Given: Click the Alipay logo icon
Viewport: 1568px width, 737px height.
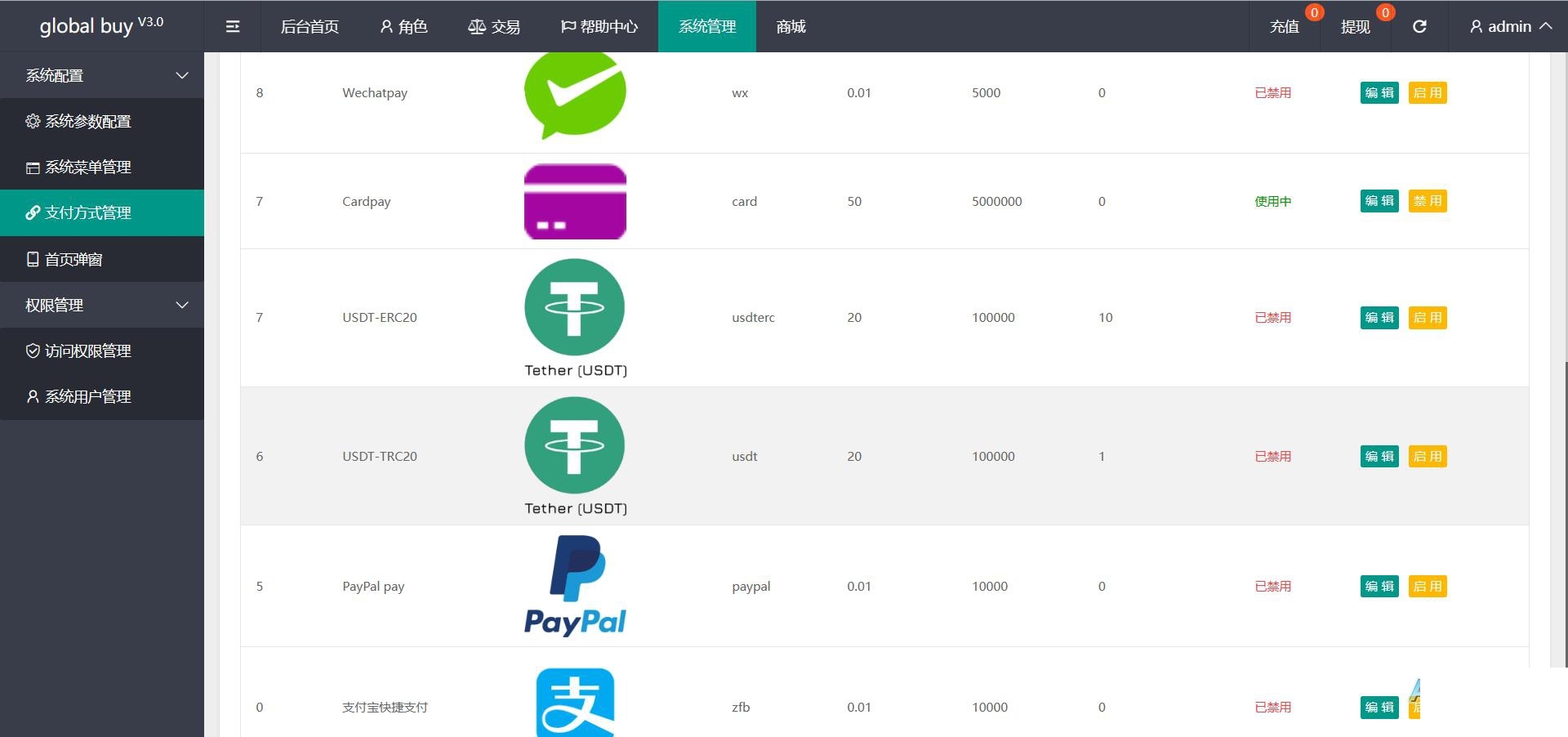Looking at the screenshot, I should (575, 703).
